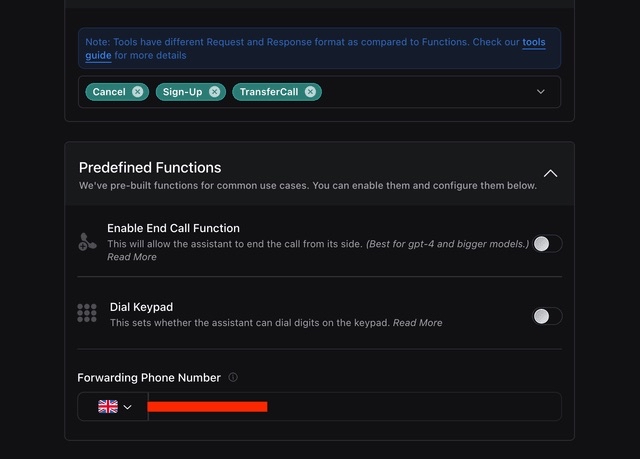Remove the Sign-Up tool chip
Screen dimensions: 640x459
pyautogui.click(x=215, y=92)
